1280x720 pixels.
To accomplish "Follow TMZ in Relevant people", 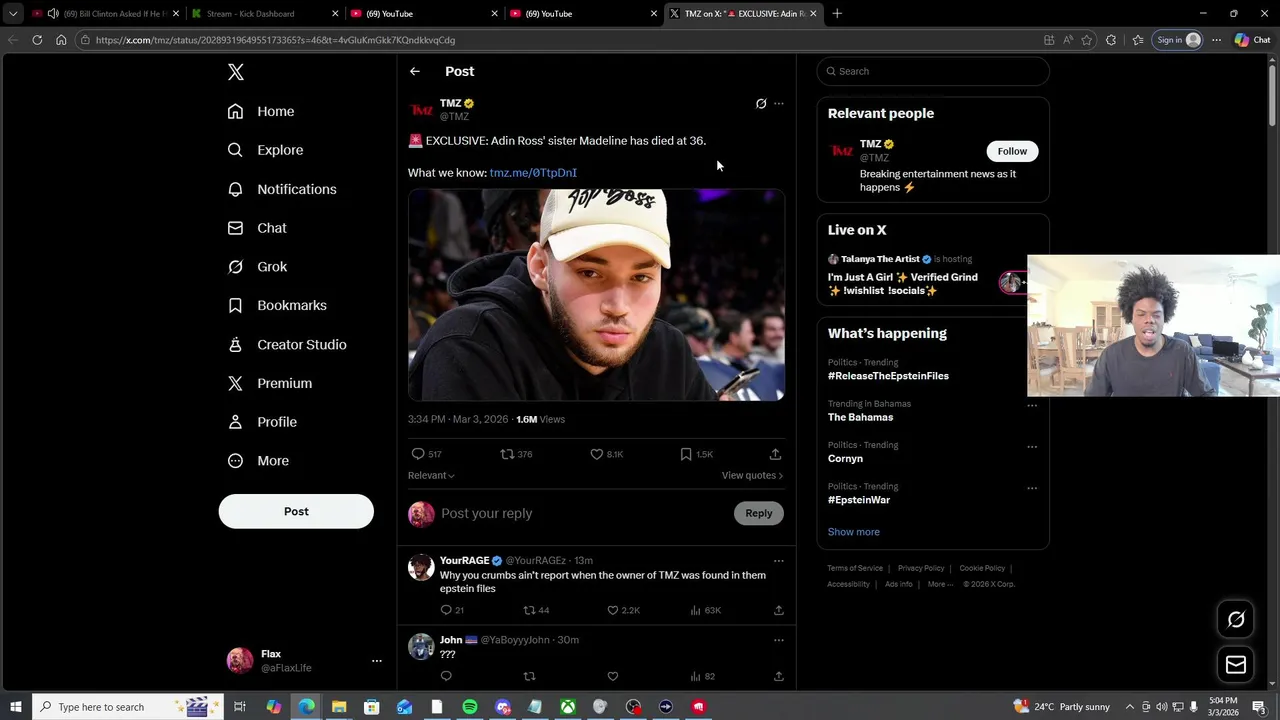I will tap(1012, 151).
